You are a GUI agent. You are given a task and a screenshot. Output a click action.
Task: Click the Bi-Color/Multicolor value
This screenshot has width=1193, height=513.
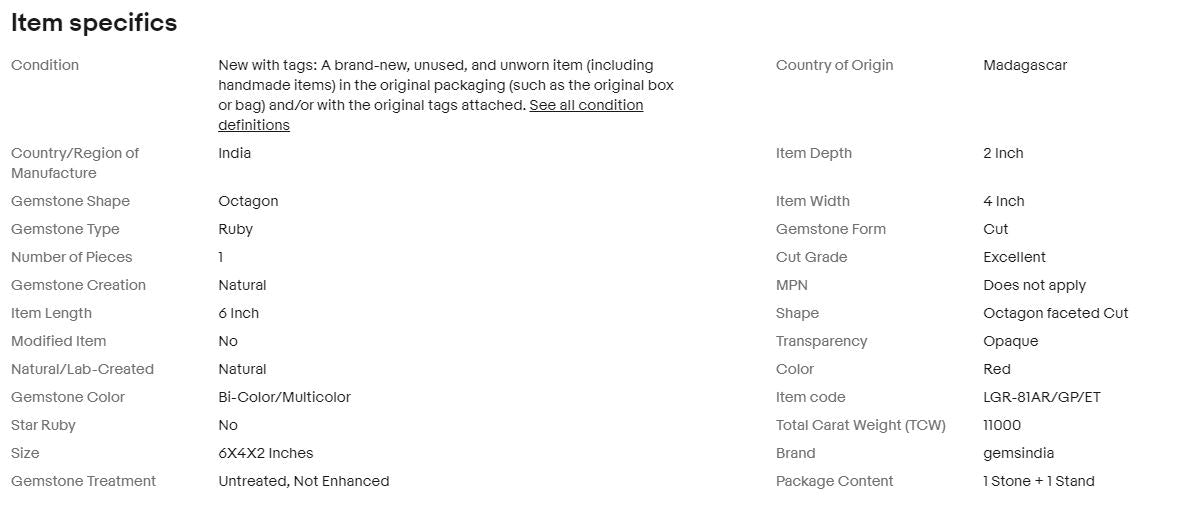coord(285,397)
